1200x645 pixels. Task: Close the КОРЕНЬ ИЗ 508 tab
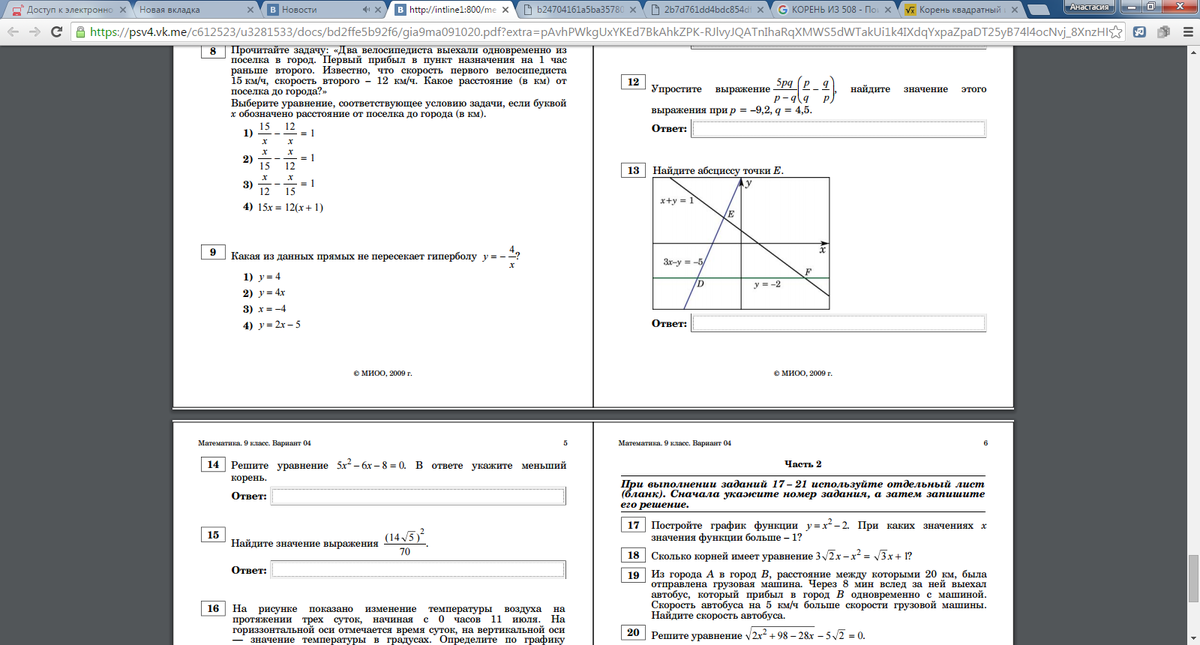890,10
